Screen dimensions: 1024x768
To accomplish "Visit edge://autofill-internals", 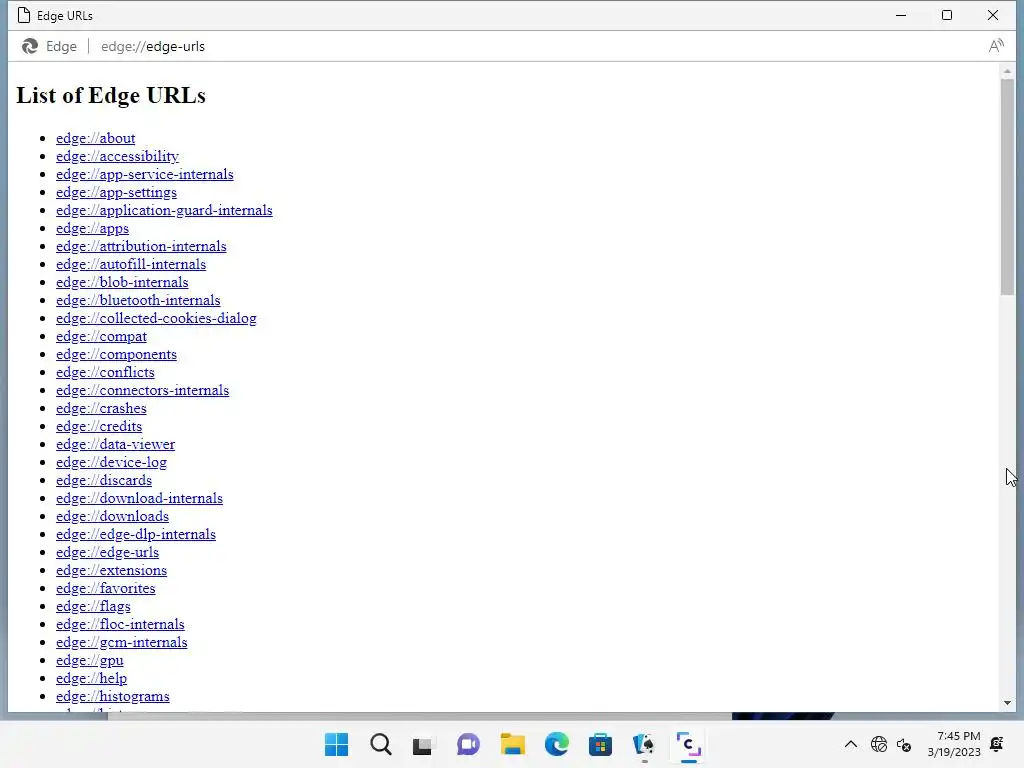I will [131, 264].
